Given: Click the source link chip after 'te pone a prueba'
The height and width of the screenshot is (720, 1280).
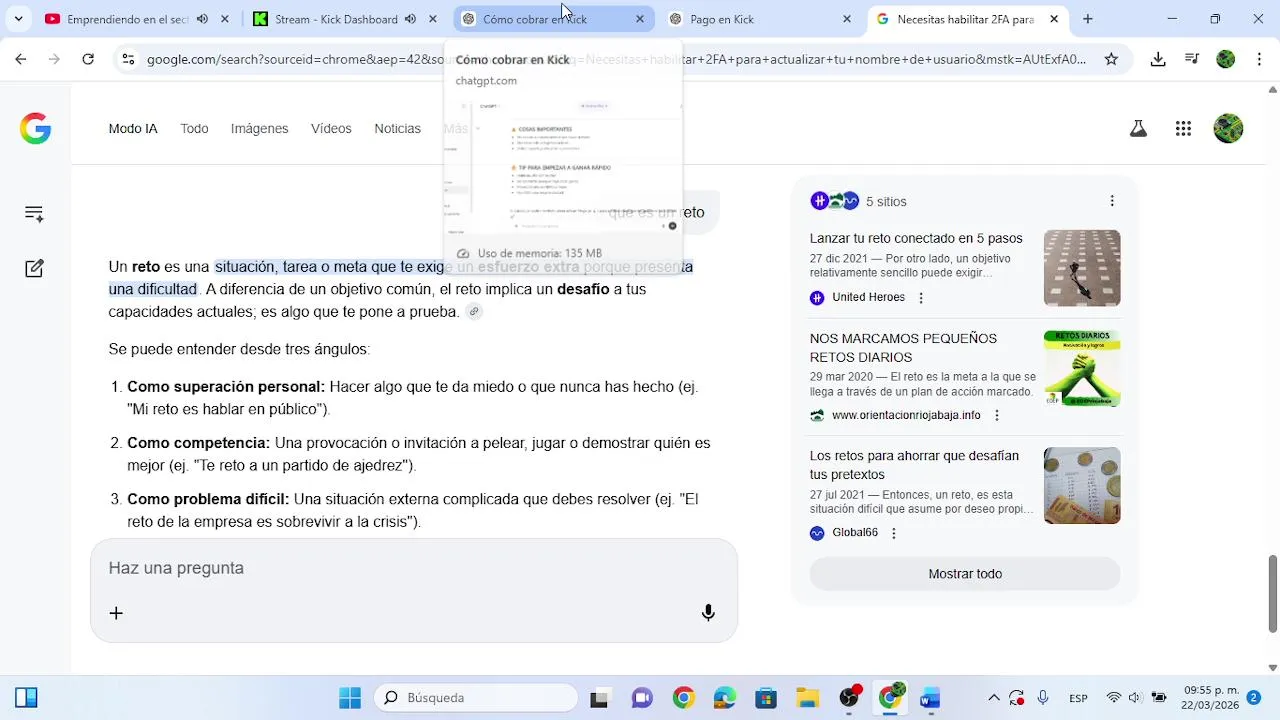Looking at the screenshot, I should [474, 312].
